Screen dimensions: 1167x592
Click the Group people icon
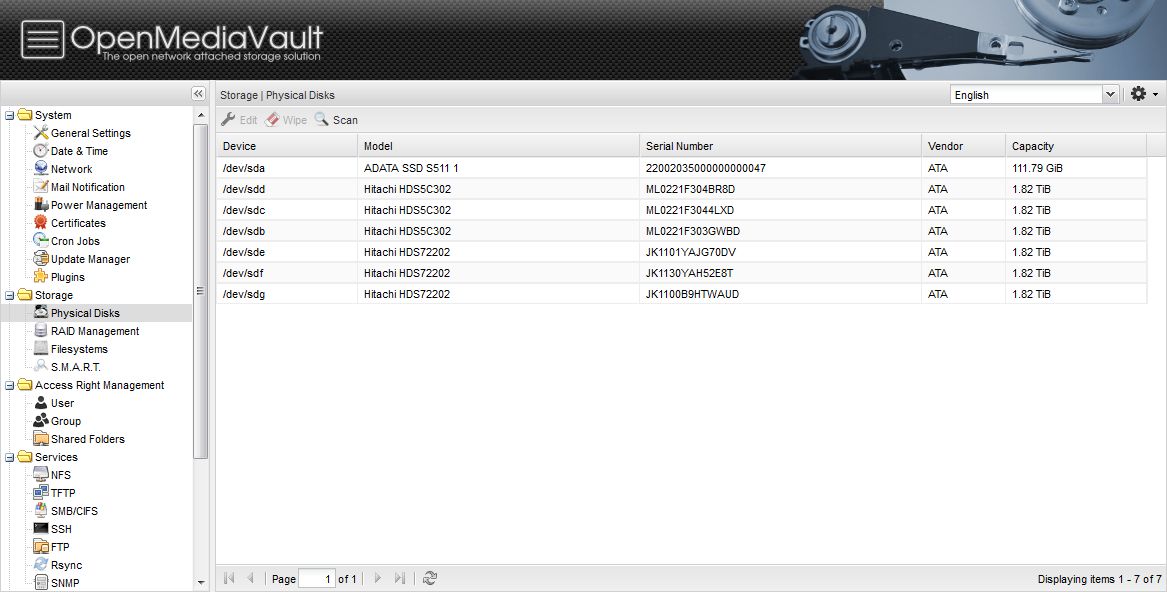[x=41, y=421]
